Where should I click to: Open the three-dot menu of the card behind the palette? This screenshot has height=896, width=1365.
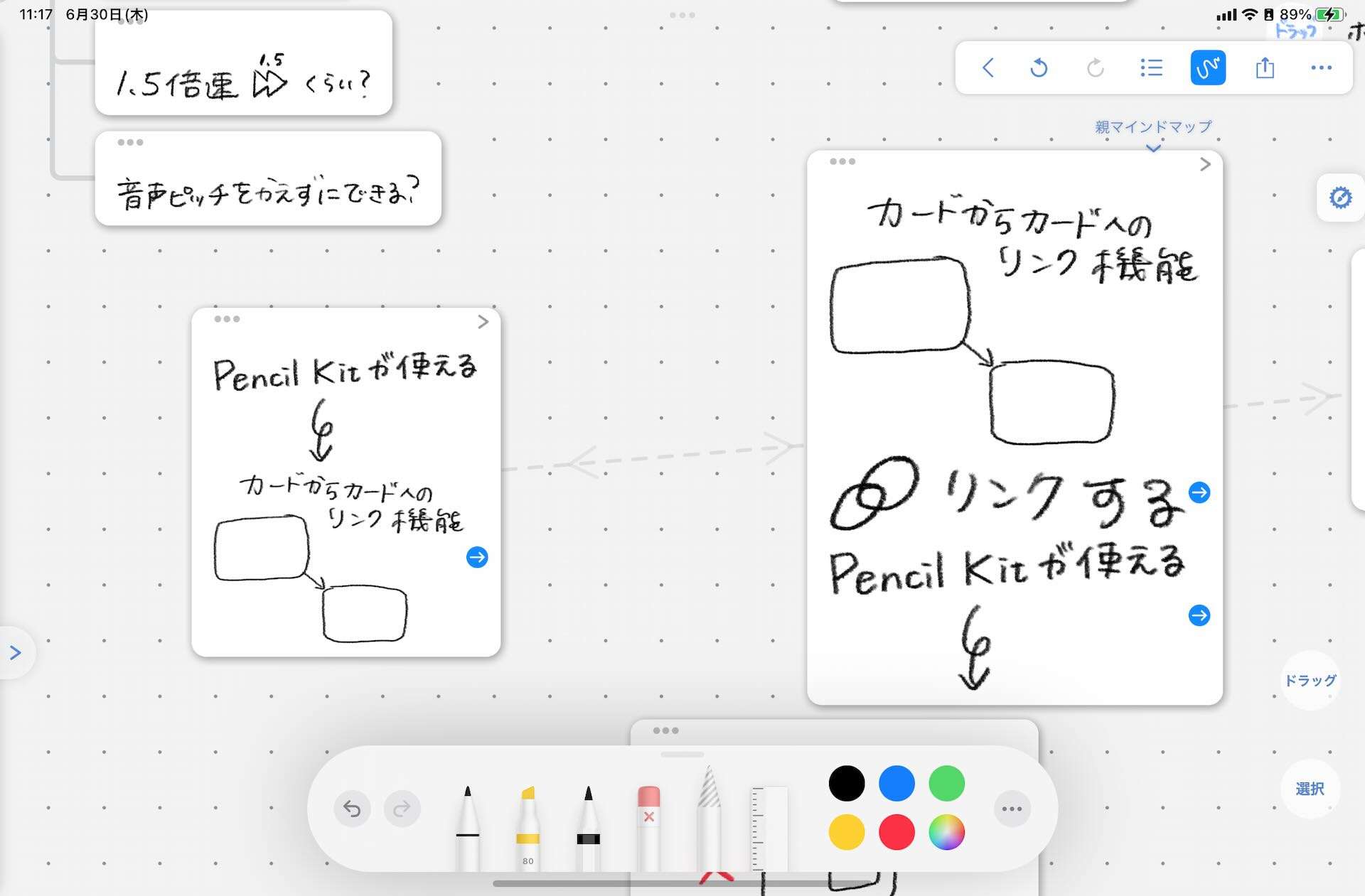665,730
